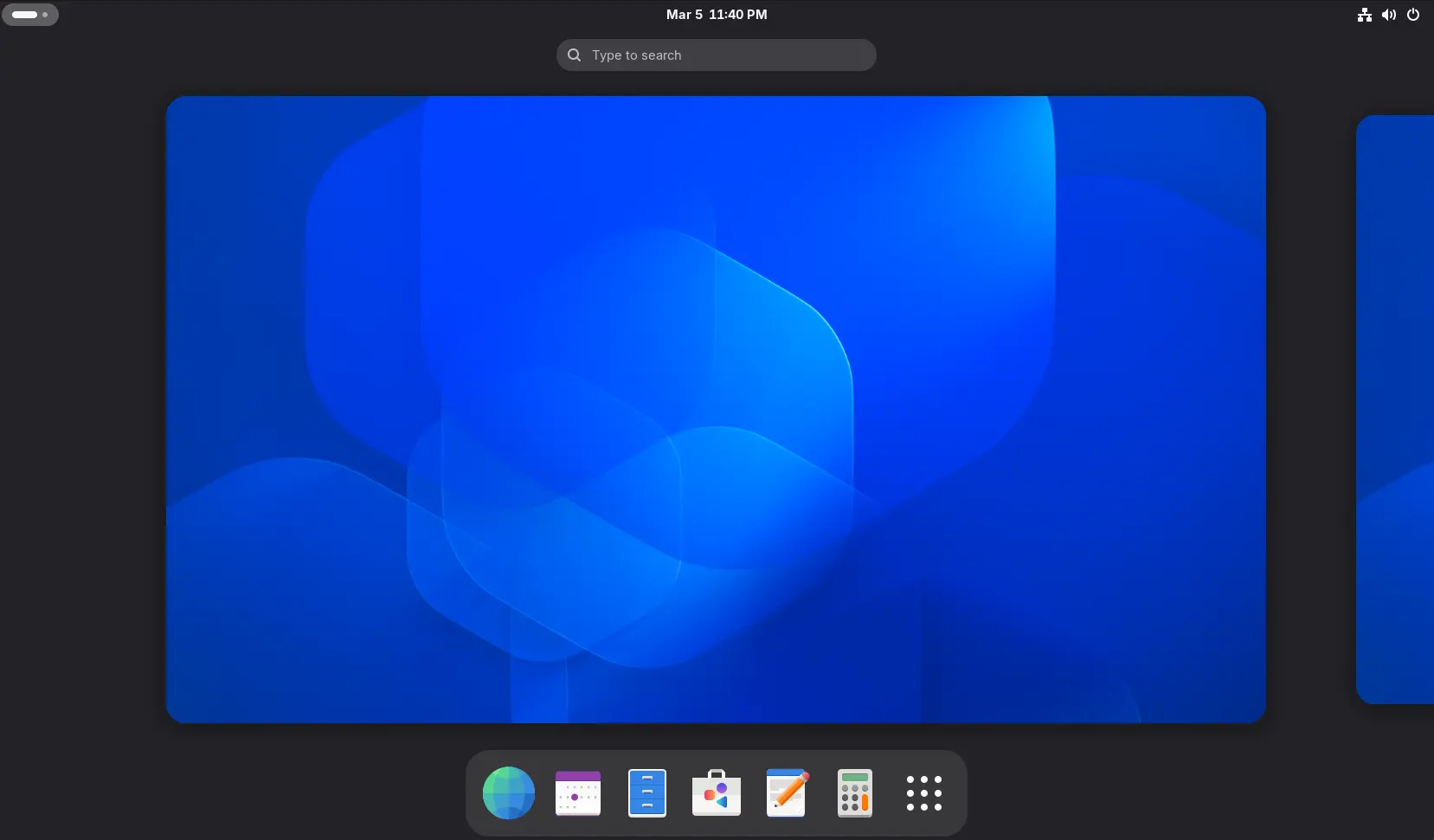Show all applications grid
Image resolution: width=1434 pixels, height=840 pixels.
923,792
